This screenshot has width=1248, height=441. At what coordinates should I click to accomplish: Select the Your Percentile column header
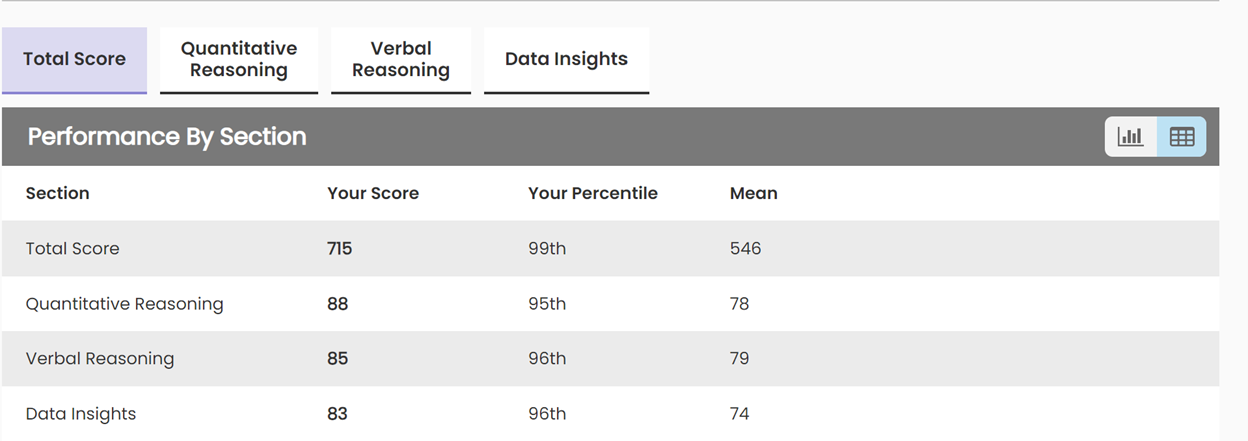(593, 193)
